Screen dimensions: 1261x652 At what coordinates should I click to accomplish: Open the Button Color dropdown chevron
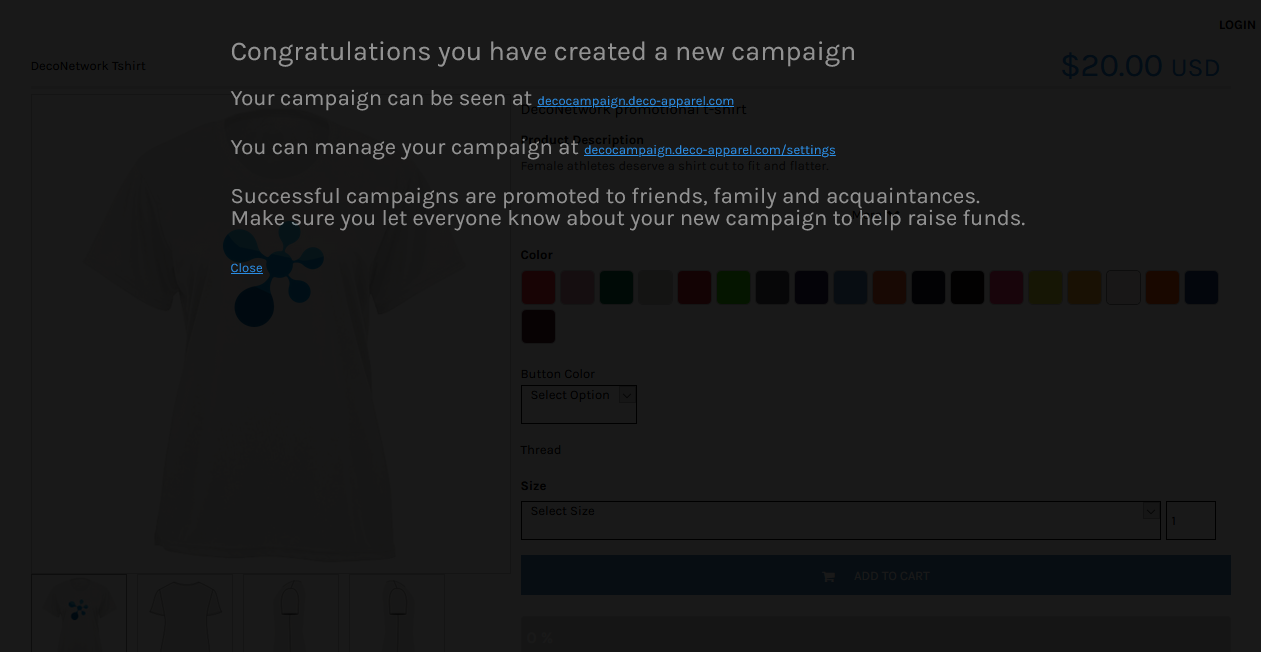tap(625, 394)
